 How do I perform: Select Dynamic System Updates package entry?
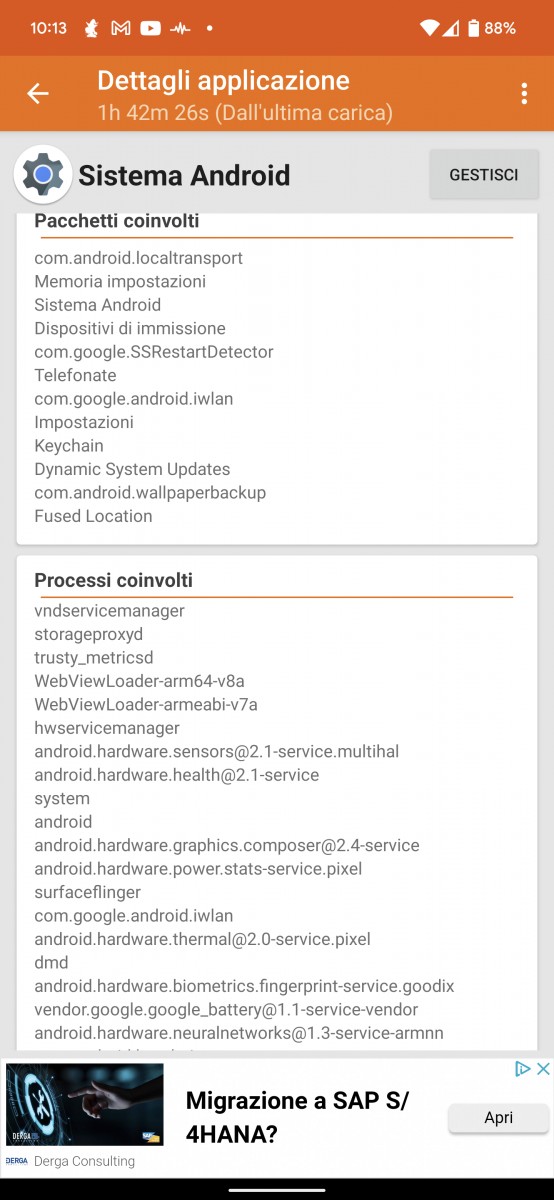pyautogui.click(x=132, y=469)
